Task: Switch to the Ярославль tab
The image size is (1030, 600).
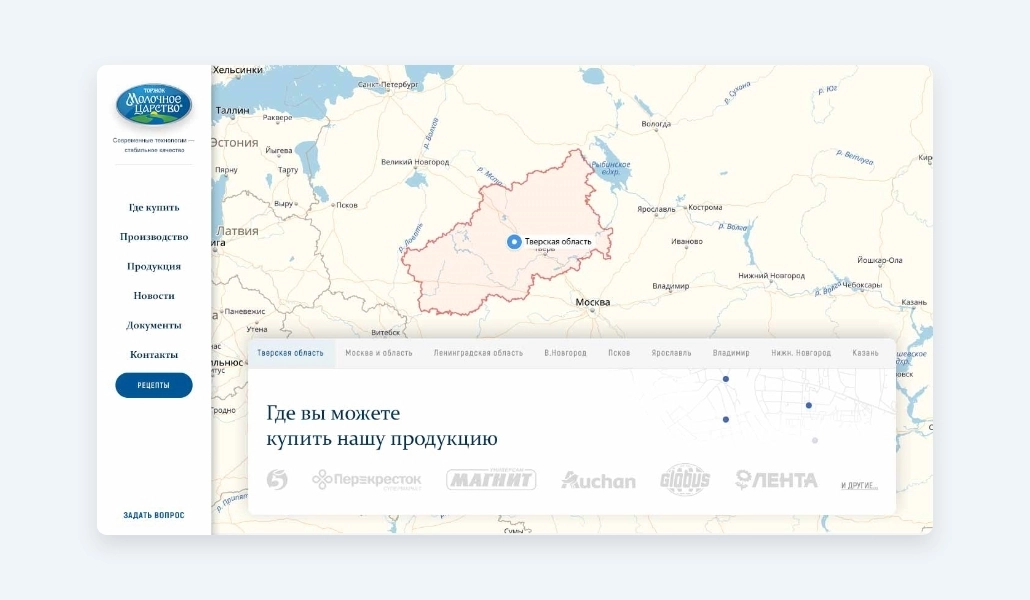Action: pyautogui.click(x=671, y=353)
